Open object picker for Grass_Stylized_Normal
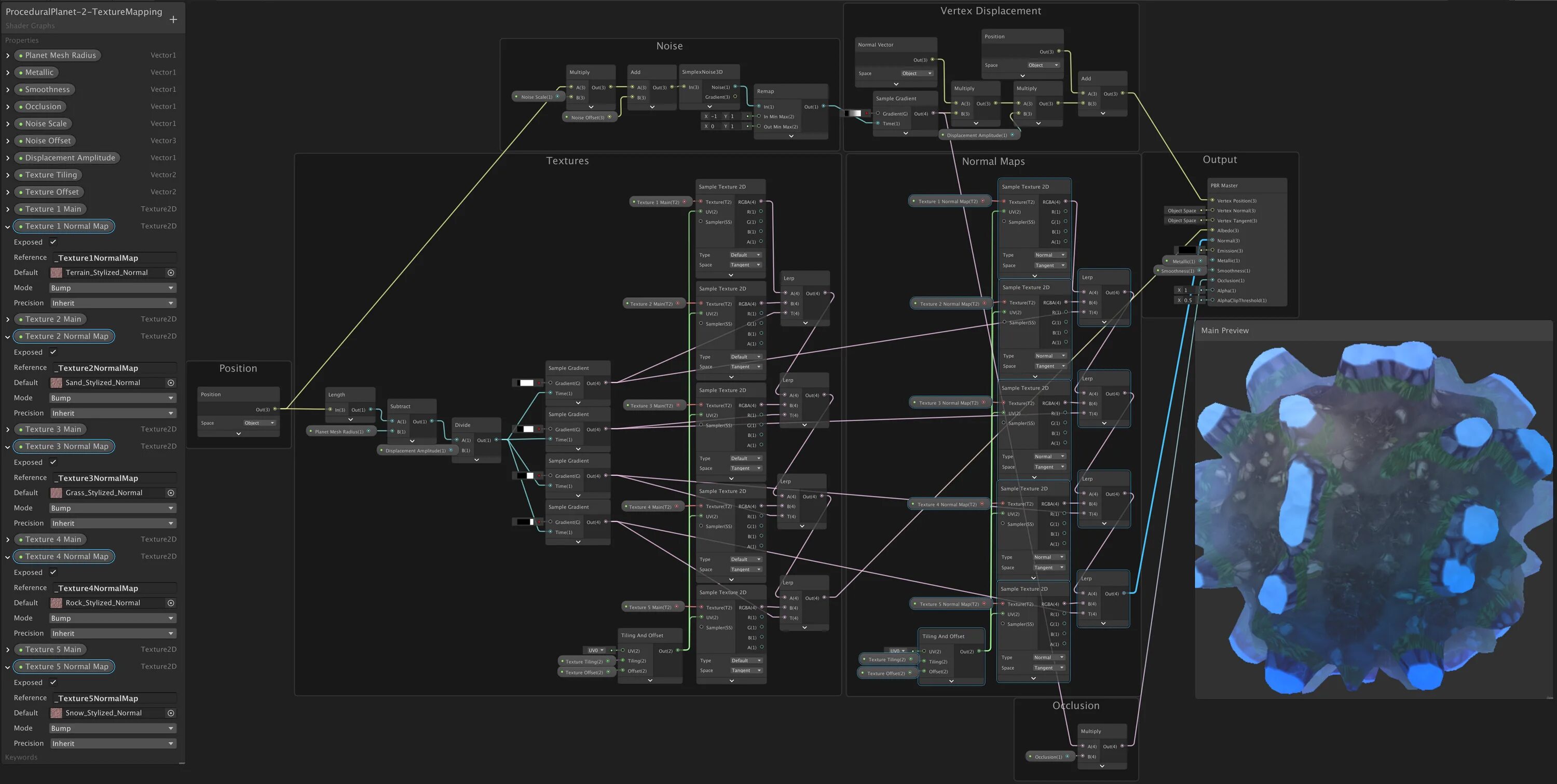Image resolution: width=1557 pixels, height=784 pixels. tap(171, 492)
